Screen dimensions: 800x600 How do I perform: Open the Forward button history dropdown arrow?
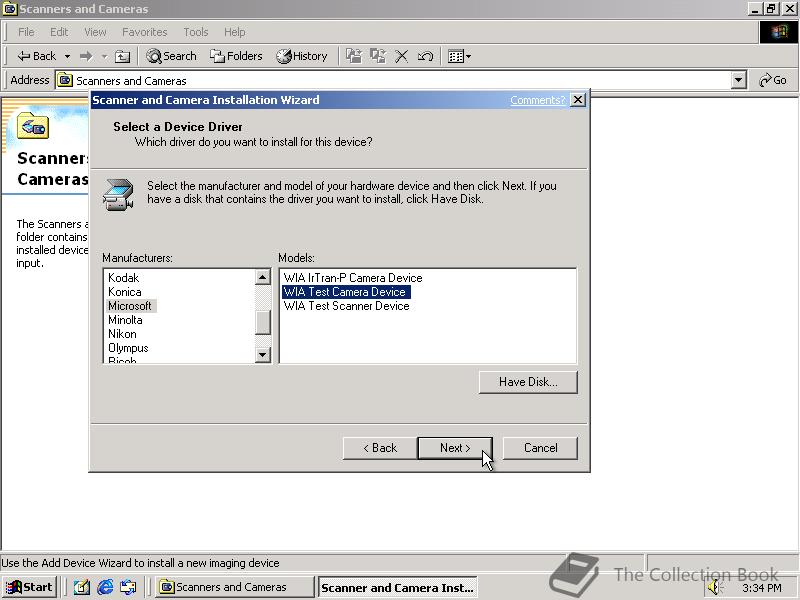point(104,56)
